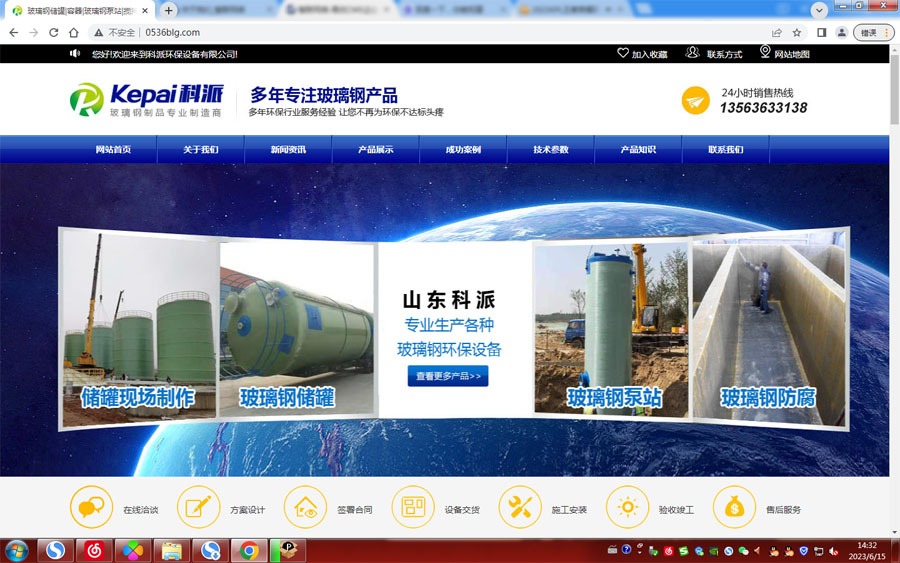Click the 查看更多产品 button

coord(447,377)
